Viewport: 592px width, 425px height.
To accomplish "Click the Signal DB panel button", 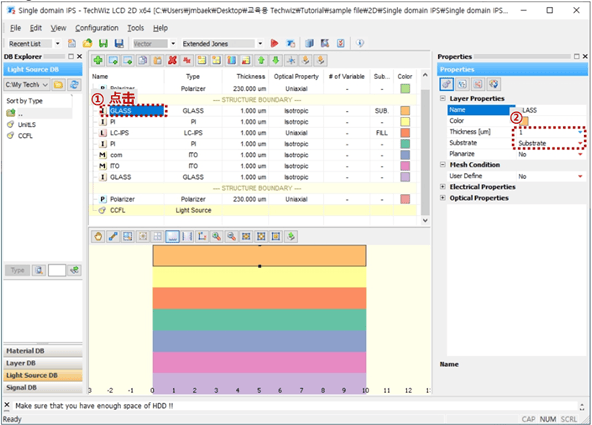I will 43,388.
